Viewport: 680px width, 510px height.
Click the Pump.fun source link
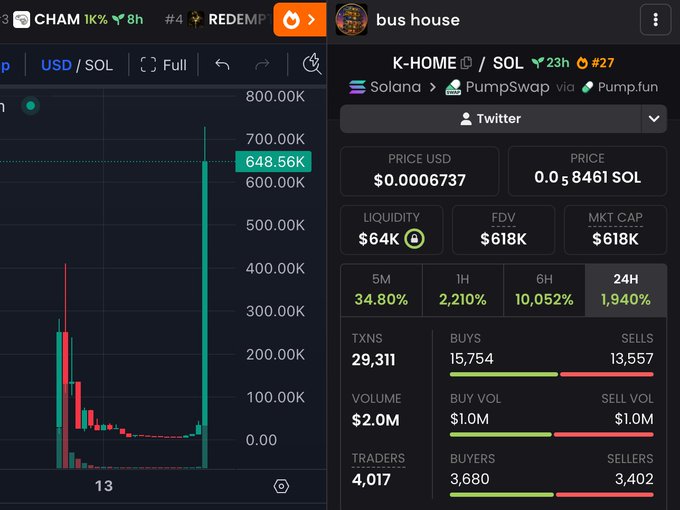coord(620,87)
